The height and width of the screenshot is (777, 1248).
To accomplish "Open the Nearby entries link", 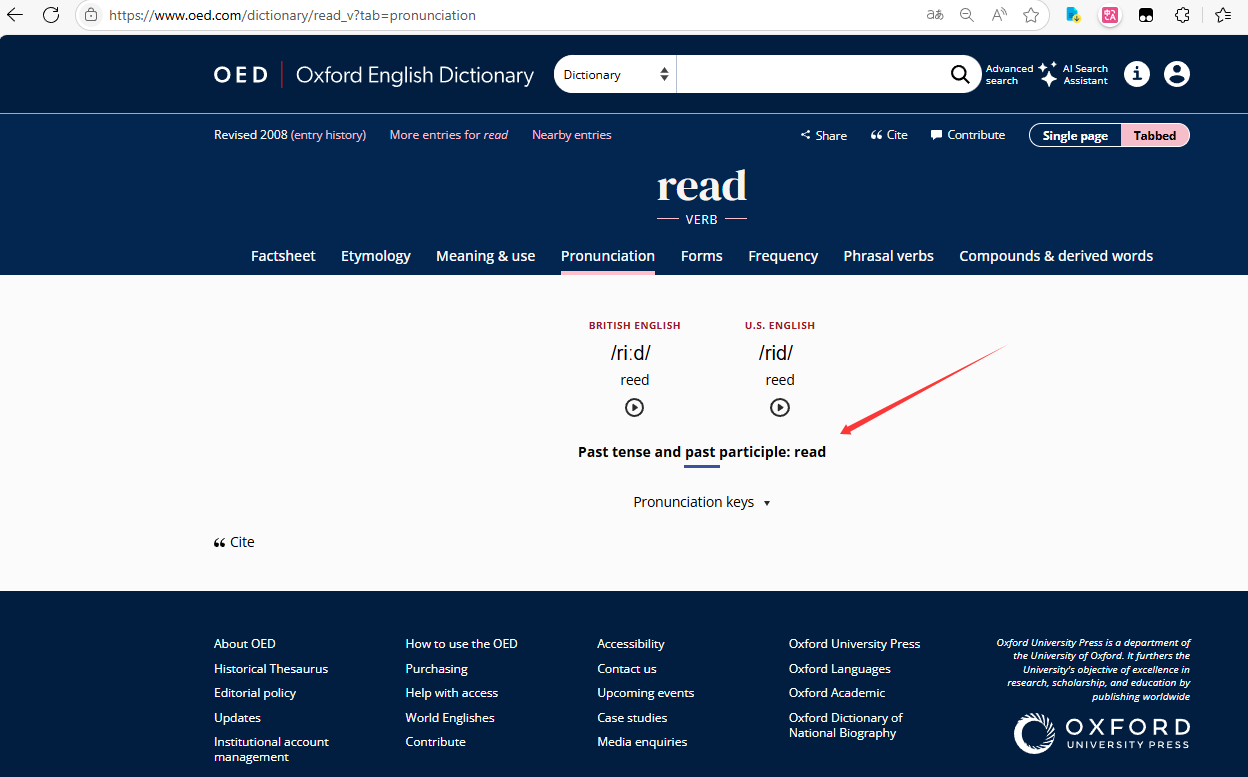I will pyautogui.click(x=571, y=135).
